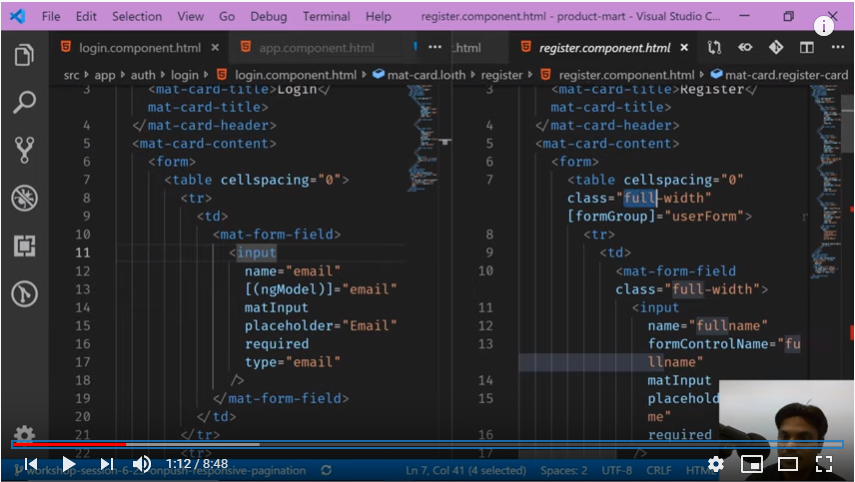Open the Explorer panel in activity bar
Viewport: 855px width, 482px height.
pyautogui.click(x=25, y=55)
